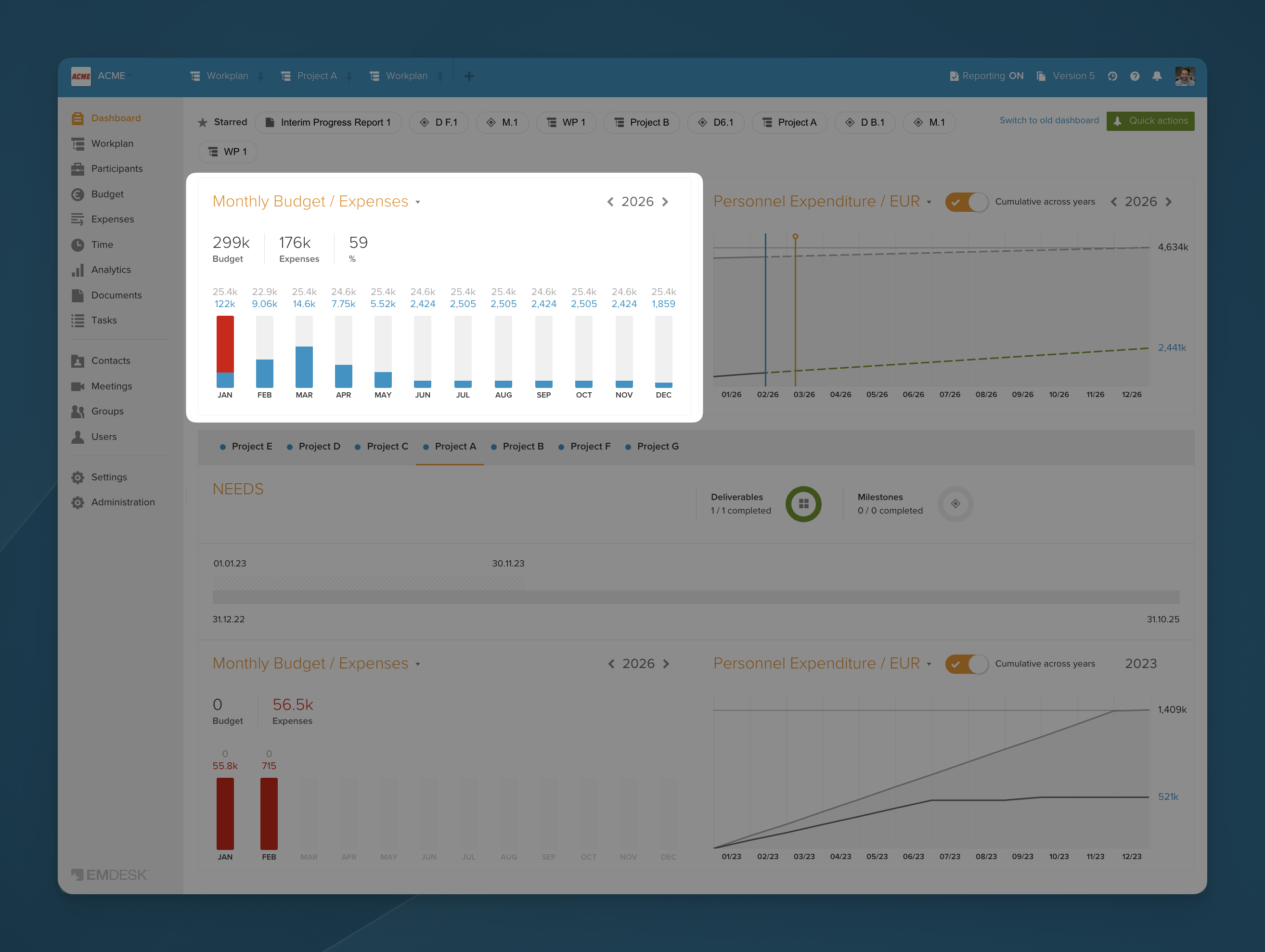The height and width of the screenshot is (952, 1265).
Task: Open the help question mark icon
Action: point(1135,76)
